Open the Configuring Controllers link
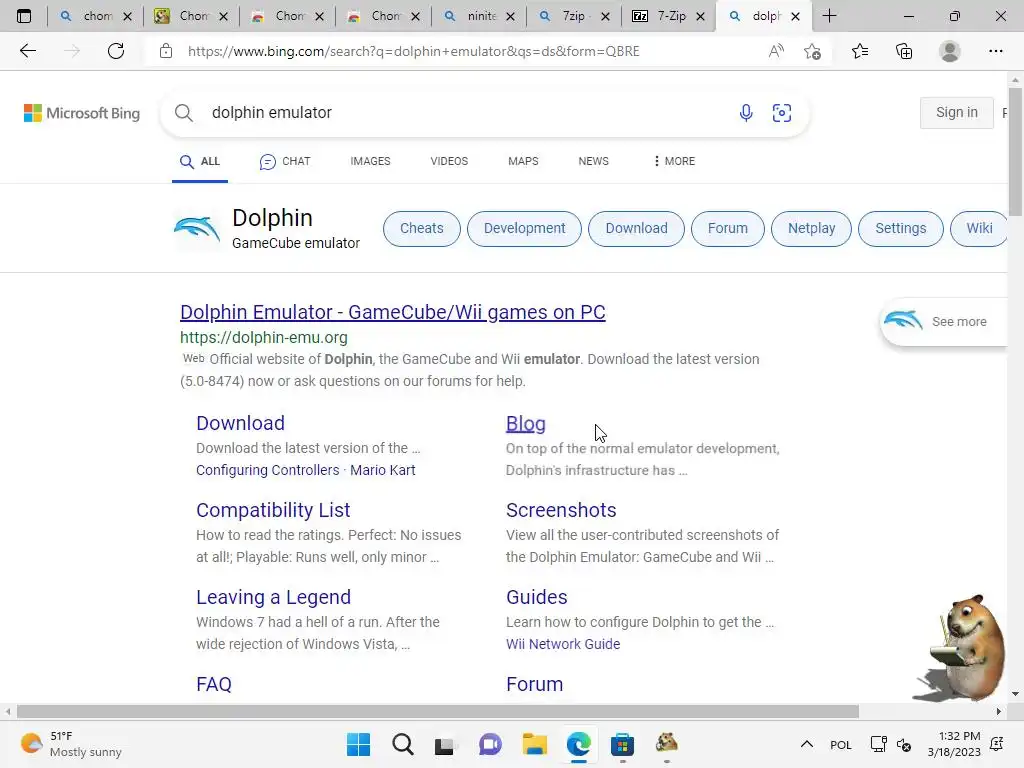1024x768 pixels. 268,470
